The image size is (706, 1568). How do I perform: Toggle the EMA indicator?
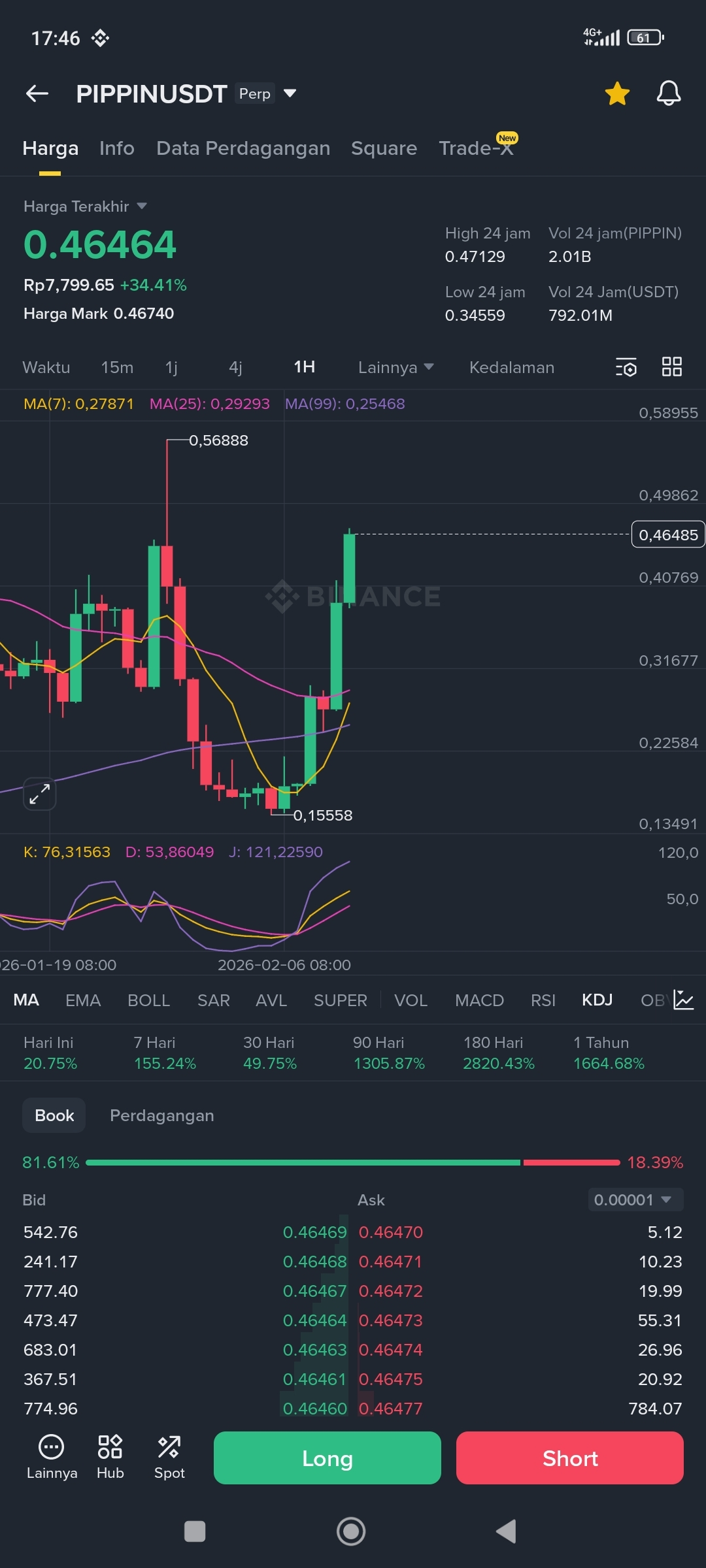pyautogui.click(x=83, y=1000)
